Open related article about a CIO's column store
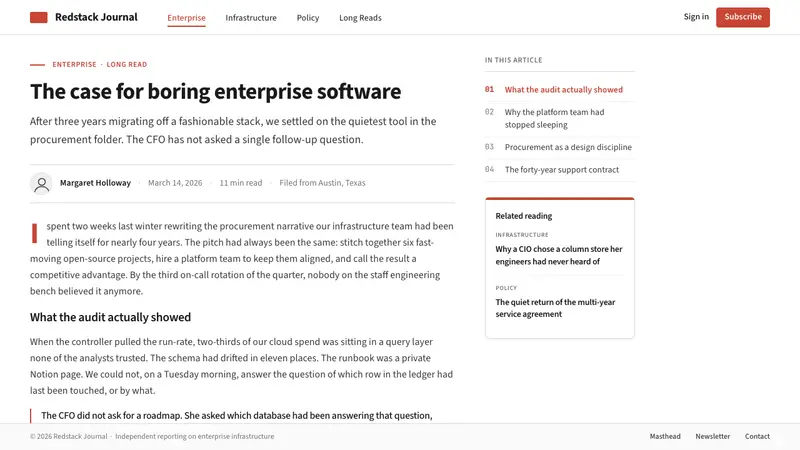Screen dimensions: 800x450 [x=559, y=255]
